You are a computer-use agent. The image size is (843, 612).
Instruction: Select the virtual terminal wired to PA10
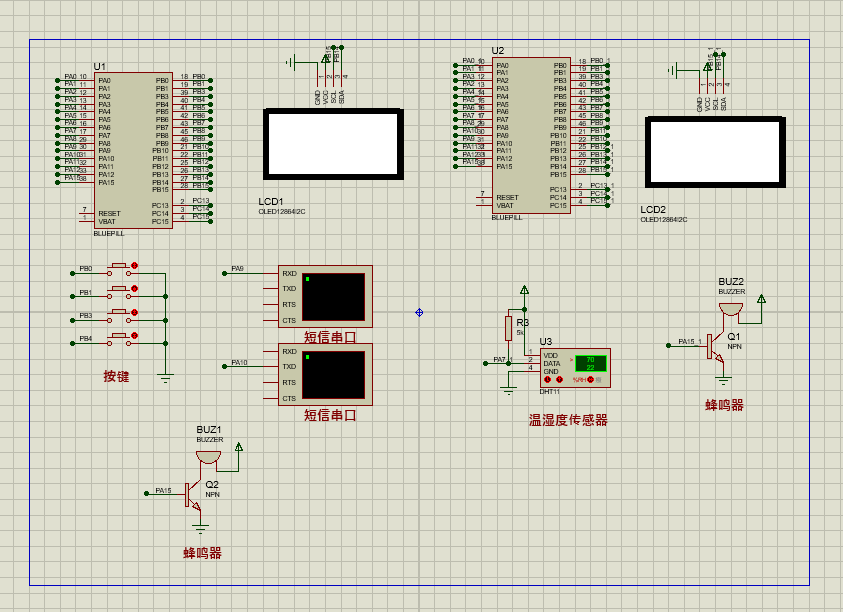pos(325,374)
